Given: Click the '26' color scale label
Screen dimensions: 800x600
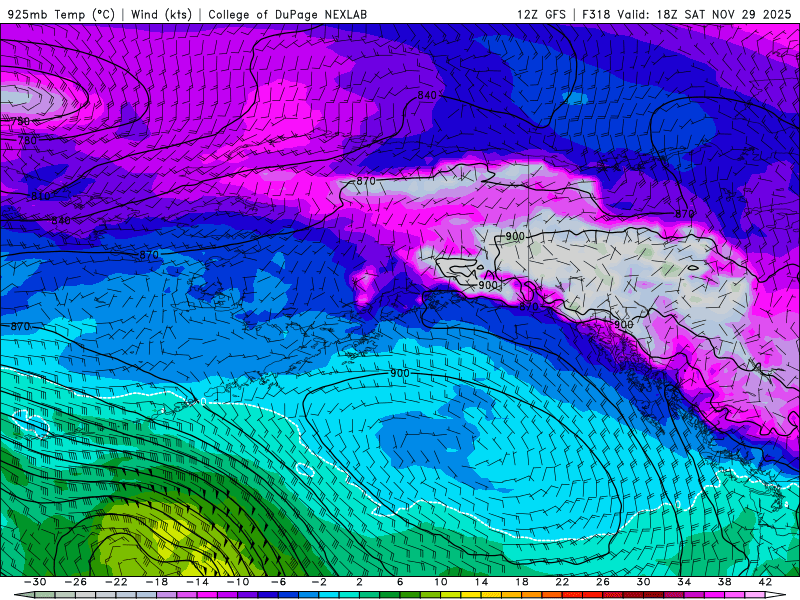Looking at the screenshot, I should pyautogui.click(x=603, y=582).
